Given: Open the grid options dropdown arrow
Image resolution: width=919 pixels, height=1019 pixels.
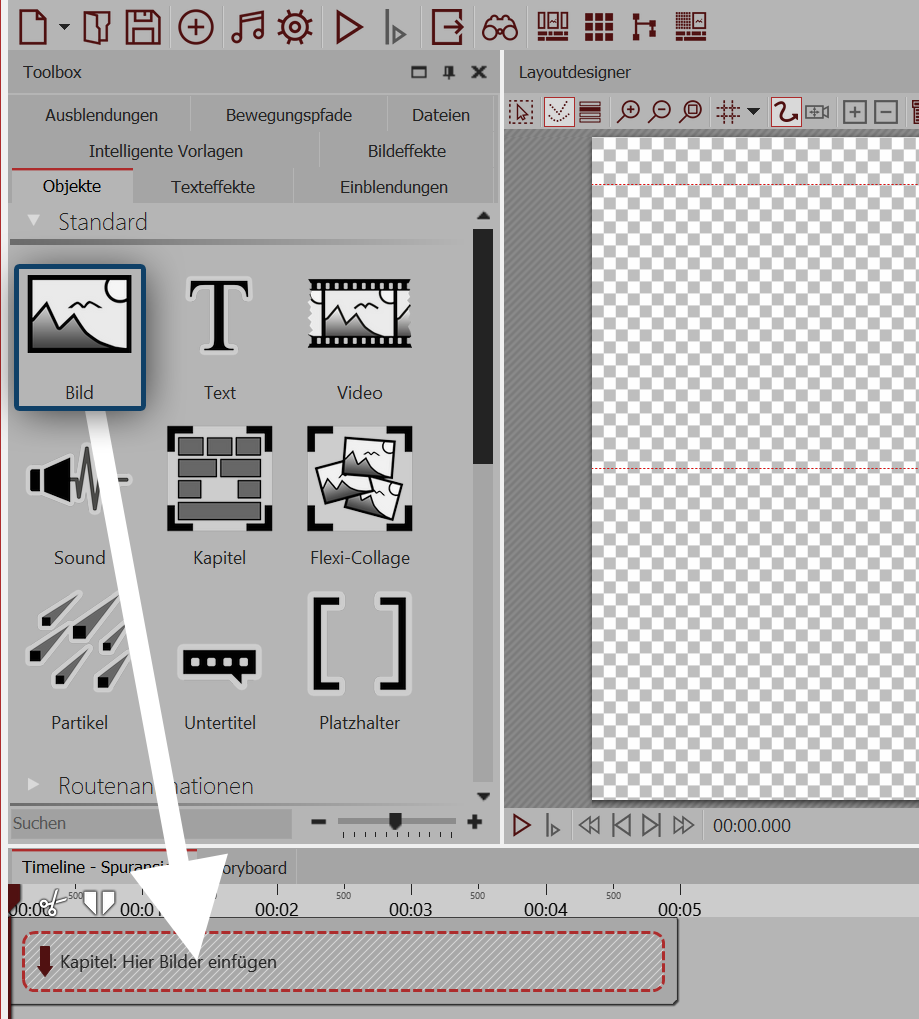Looking at the screenshot, I should click(753, 112).
